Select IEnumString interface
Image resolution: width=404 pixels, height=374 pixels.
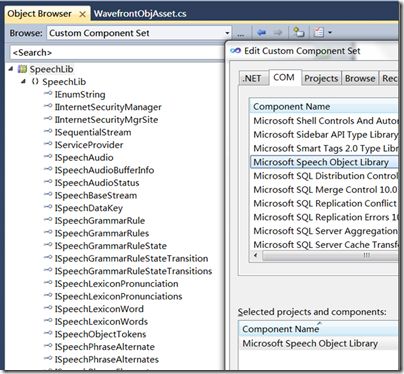coord(80,95)
